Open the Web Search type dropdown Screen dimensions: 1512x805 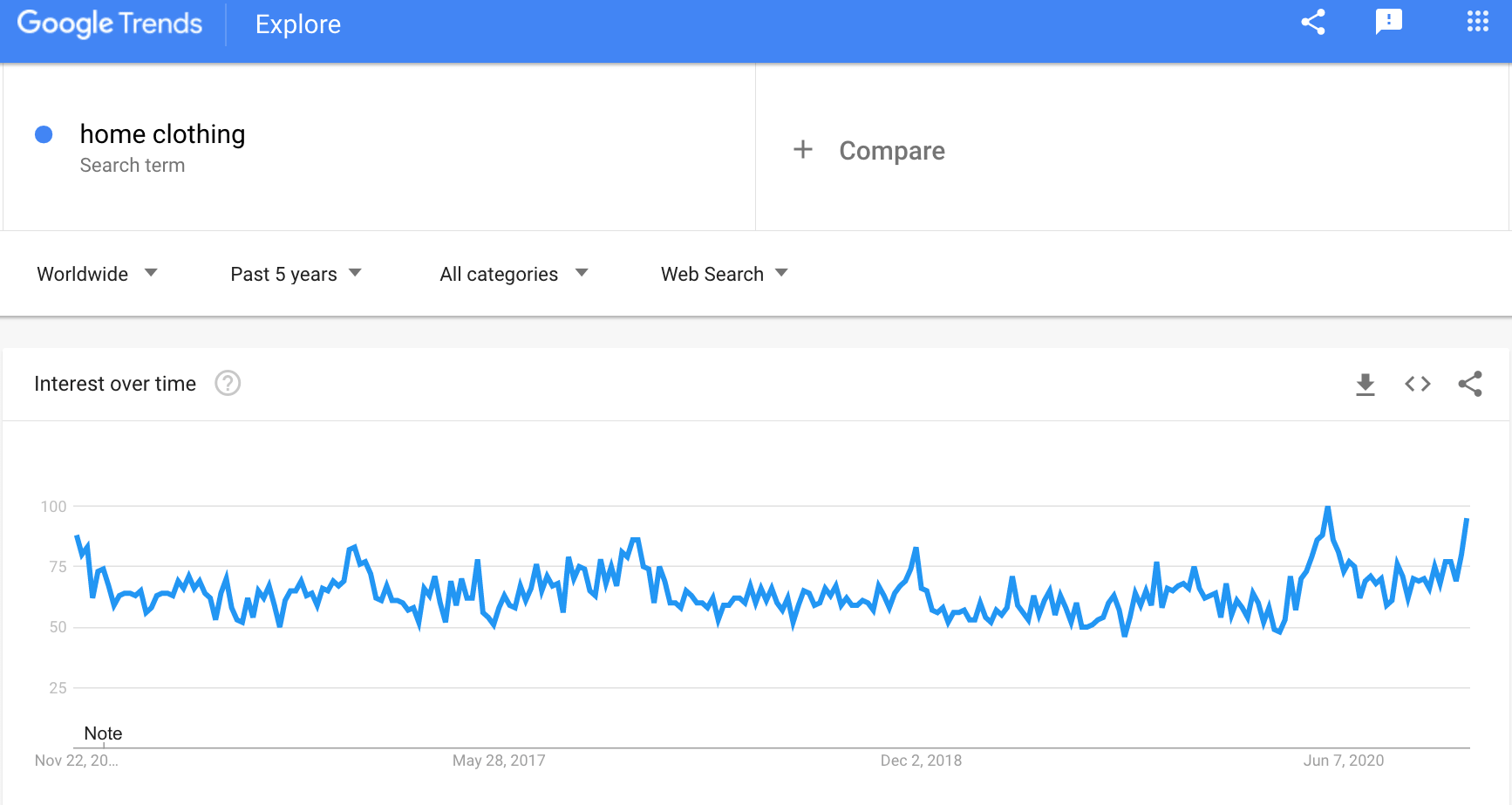coord(725,274)
